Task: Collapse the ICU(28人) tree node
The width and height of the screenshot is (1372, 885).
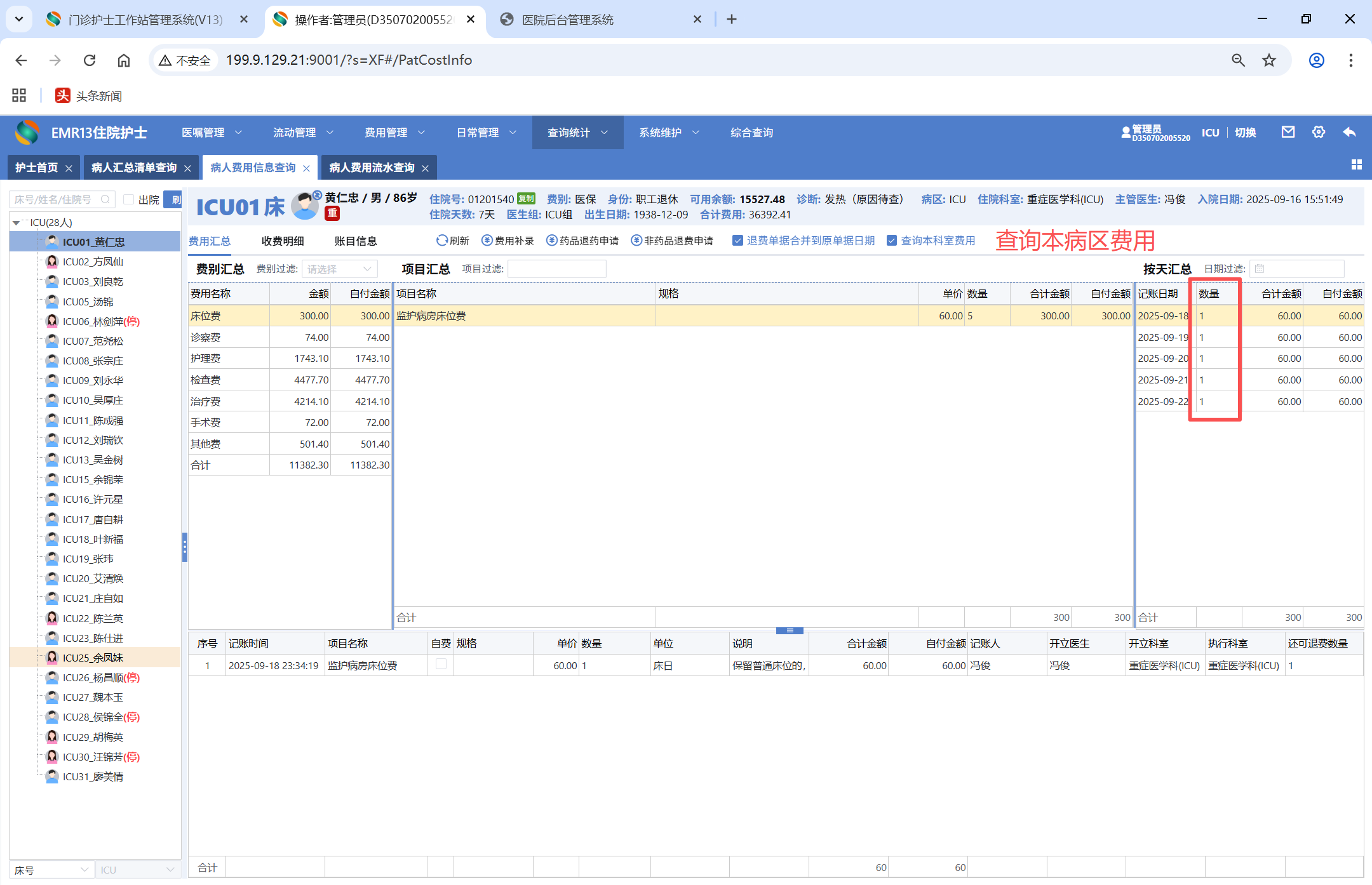Action: click(16, 223)
